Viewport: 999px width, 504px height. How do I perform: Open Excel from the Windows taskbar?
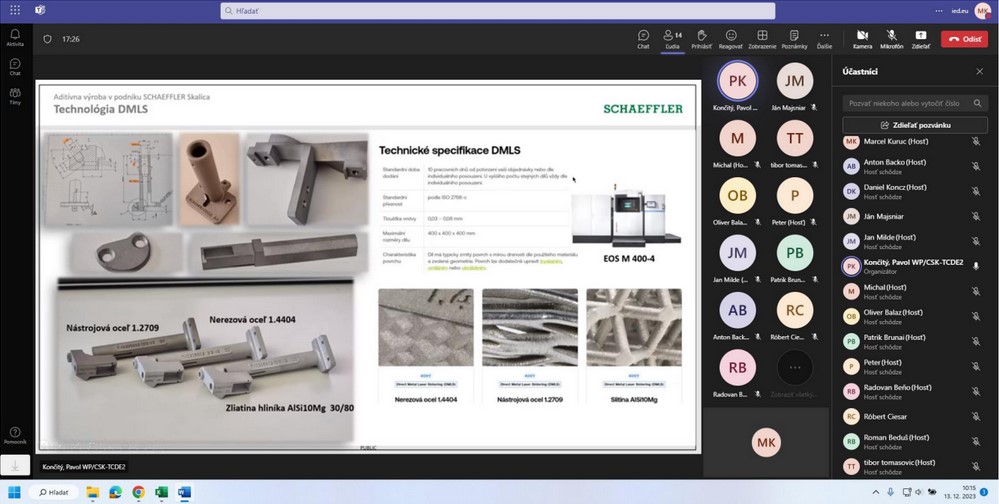161,492
